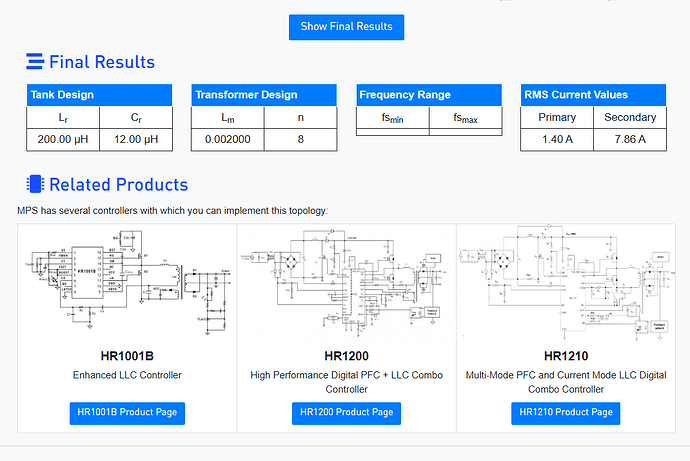Click the Frequency Range table header
The height and width of the screenshot is (461, 690).
click(x=429, y=95)
